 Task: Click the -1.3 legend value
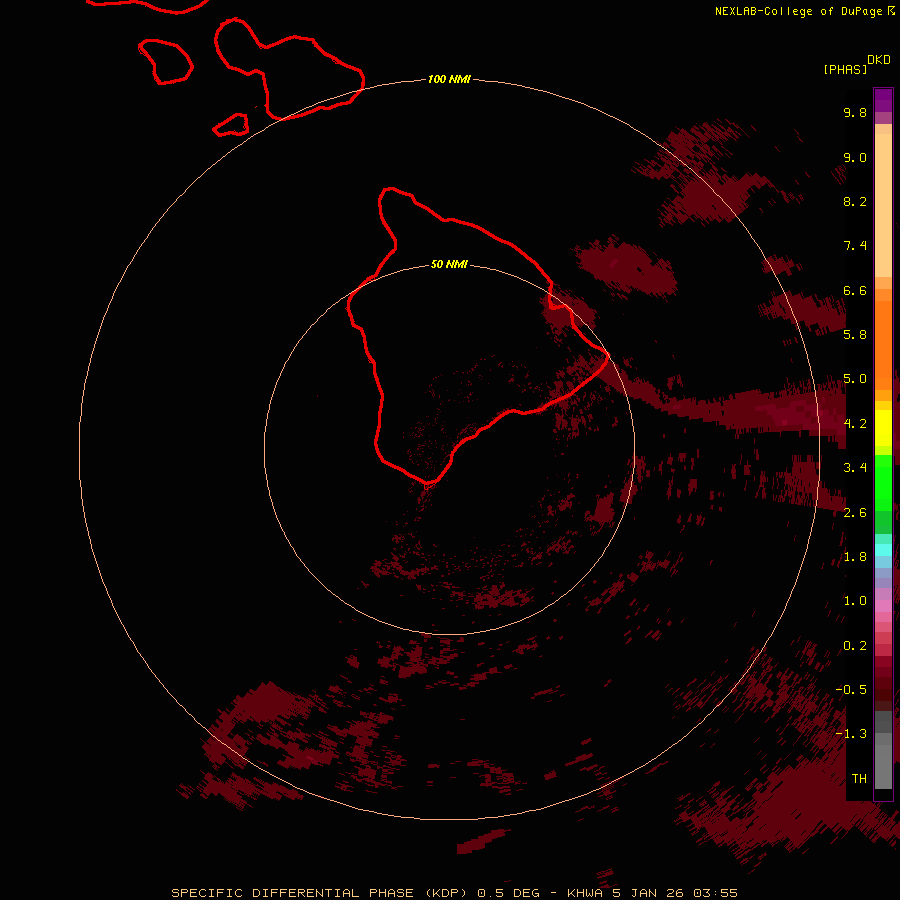click(x=851, y=734)
